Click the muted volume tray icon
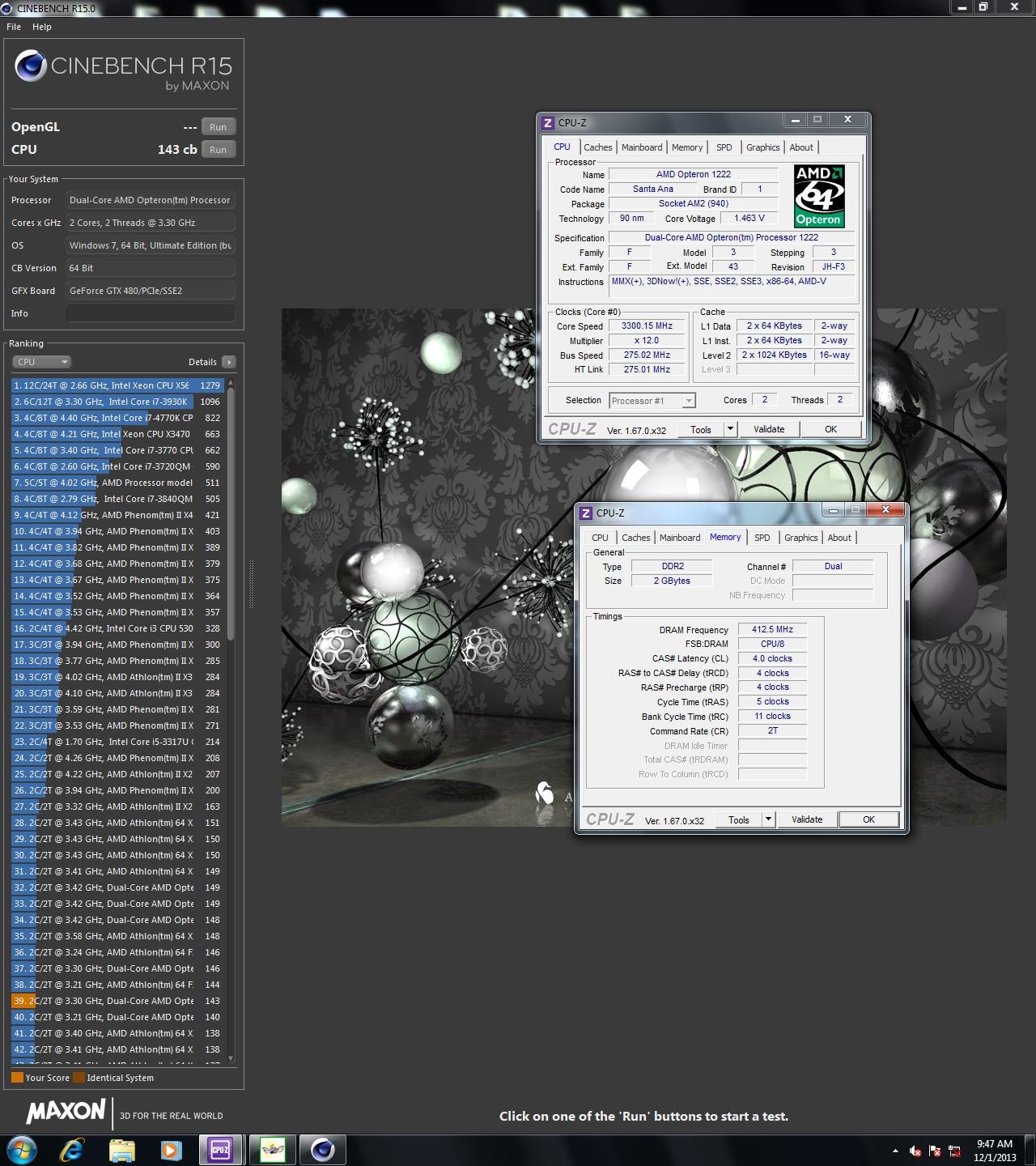Viewport: 1036px width, 1166px height. click(915, 1151)
